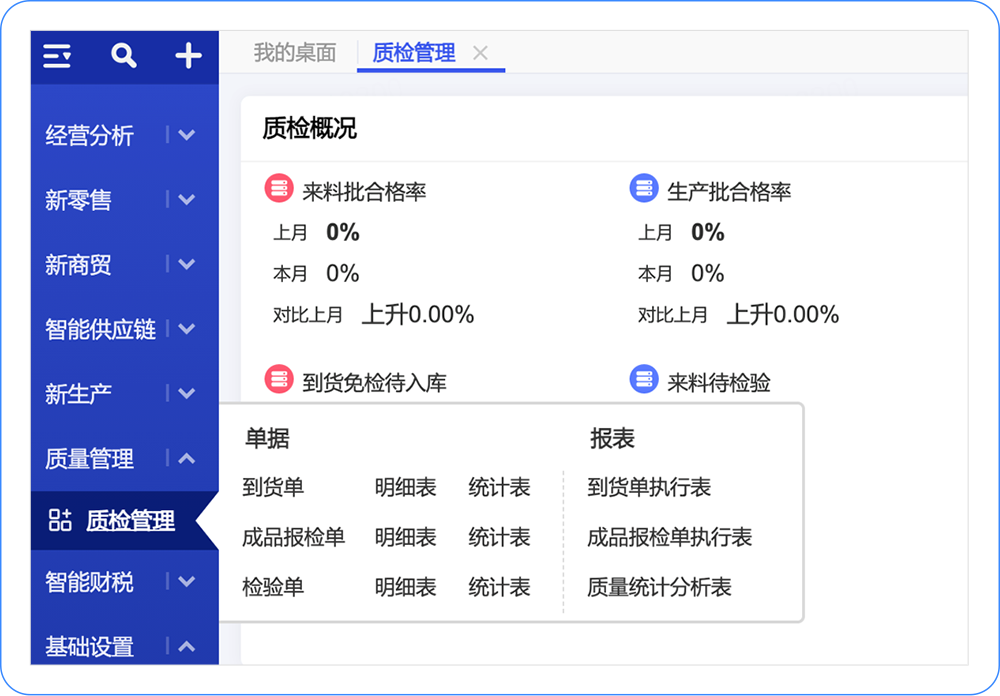Click the 来料批合格率 title text

[x=364, y=191]
